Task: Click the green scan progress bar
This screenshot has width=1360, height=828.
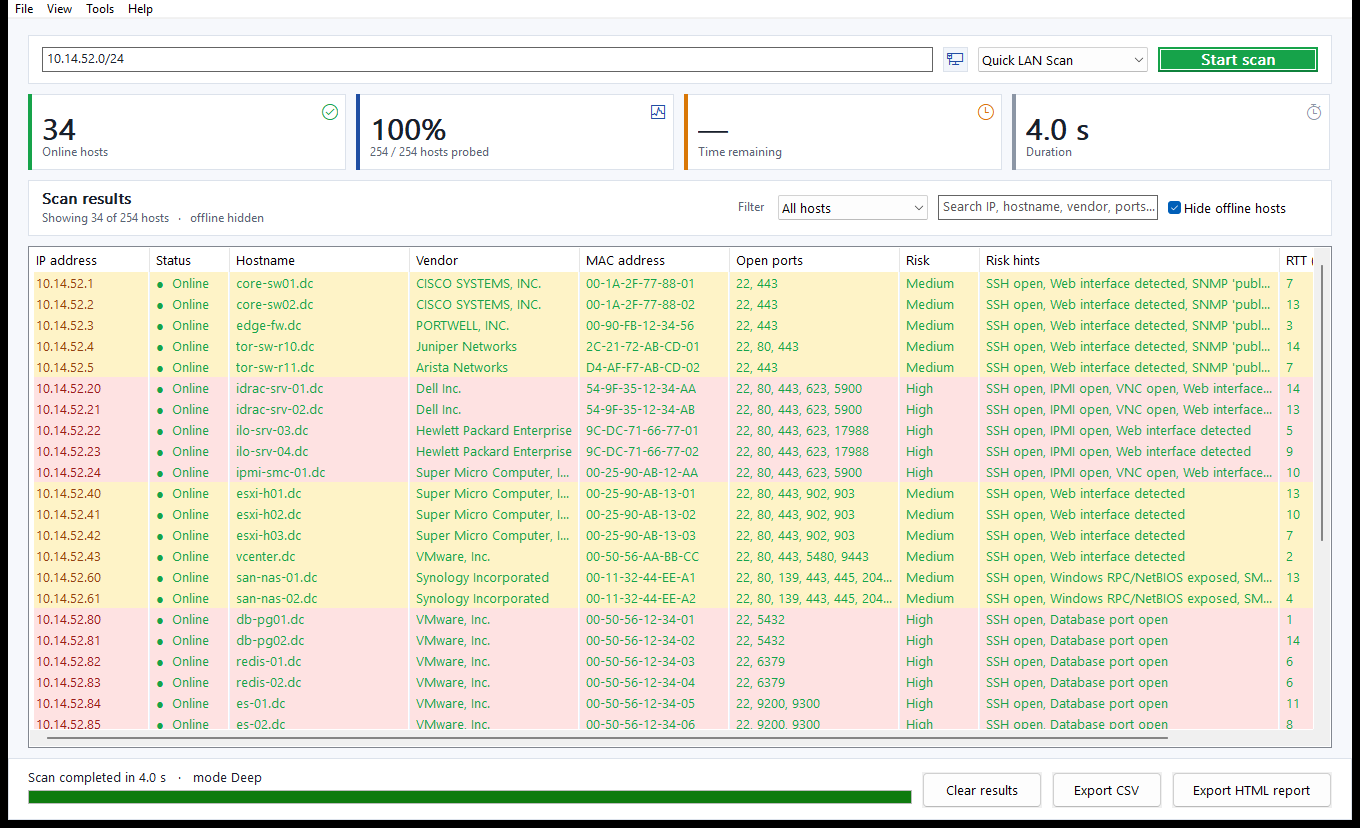Action: point(470,797)
